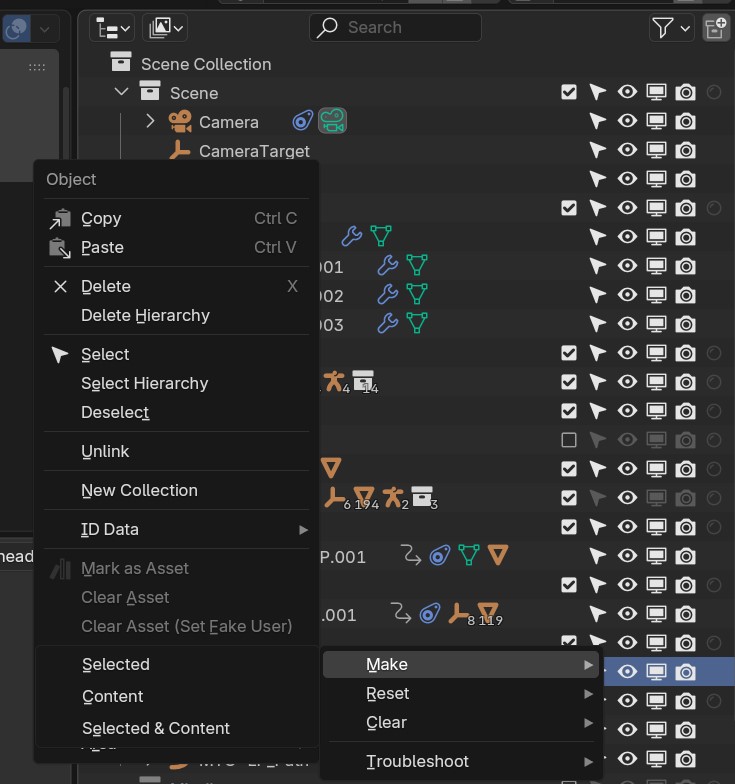
Task: Toggle Scene collection holdout circle
Action: 714,92
